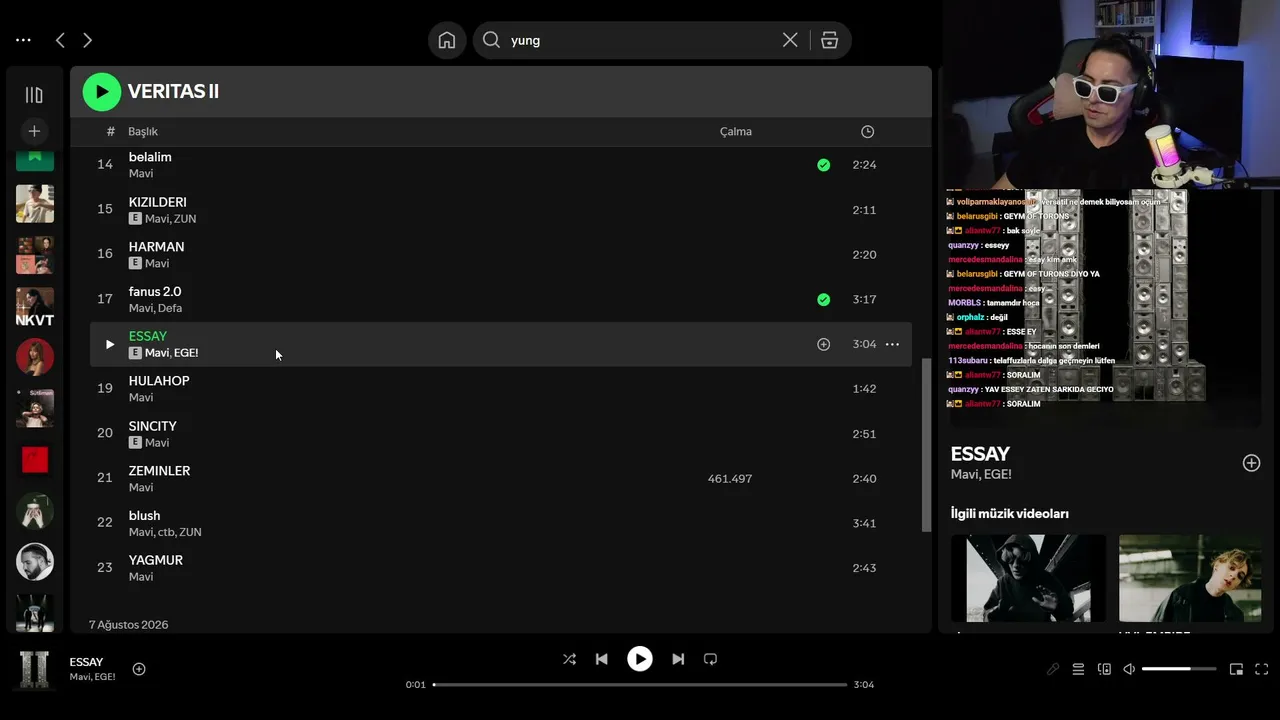Open ESSAY title in right panel
Viewport: 1280px width, 720px height.
pos(980,454)
